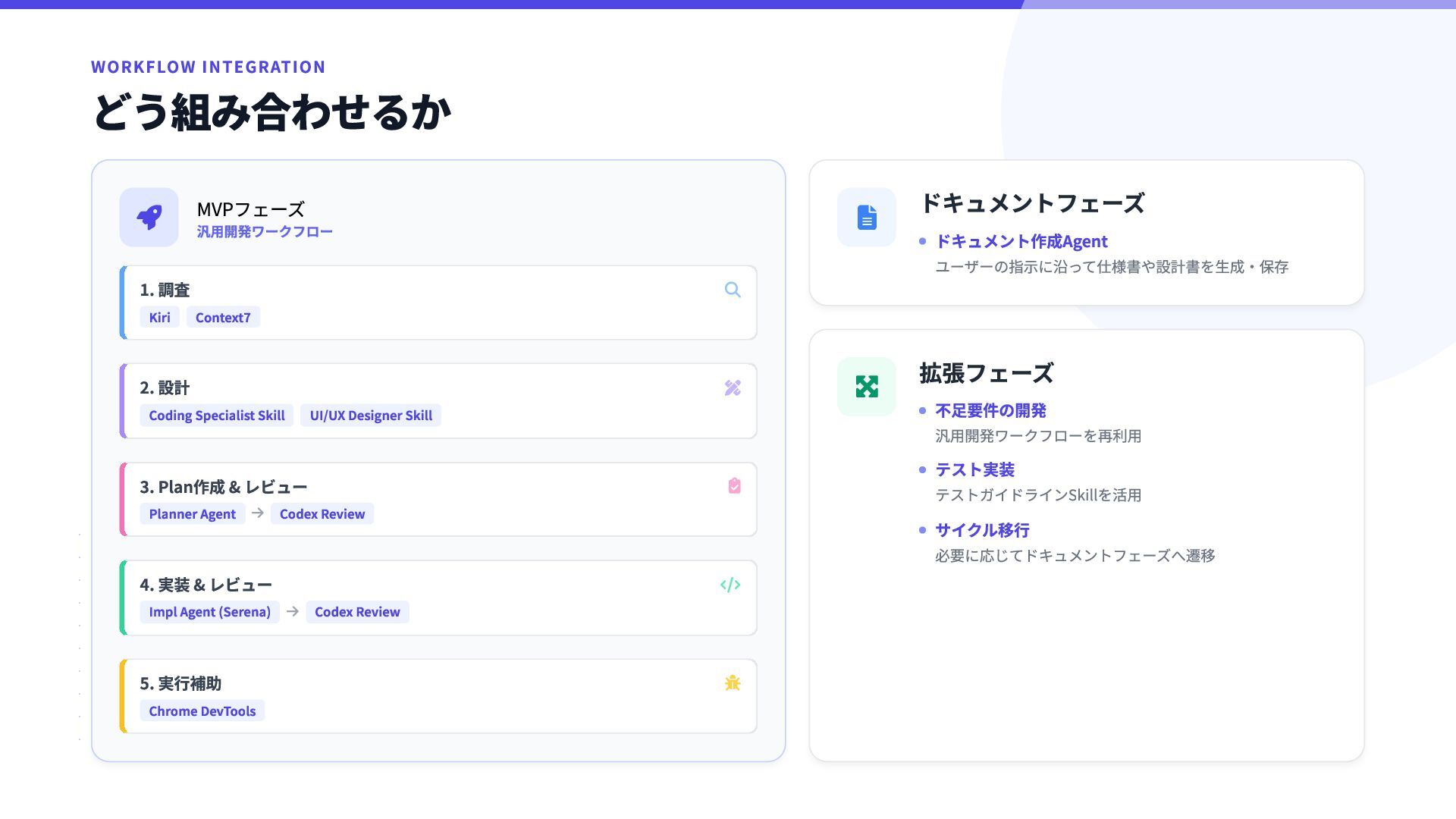
Task: Click the code brackets icon in 実装 card
Action: [x=730, y=585]
